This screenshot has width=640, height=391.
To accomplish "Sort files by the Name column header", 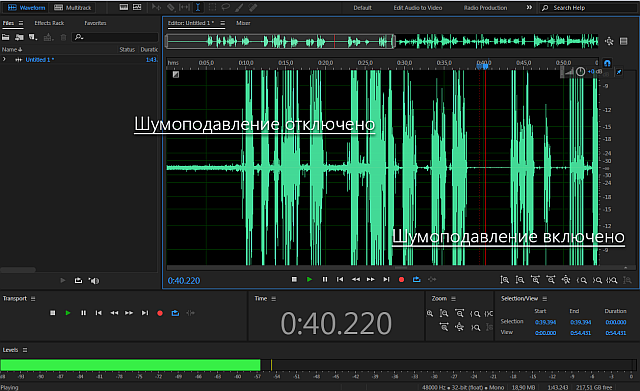I will point(12,49).
